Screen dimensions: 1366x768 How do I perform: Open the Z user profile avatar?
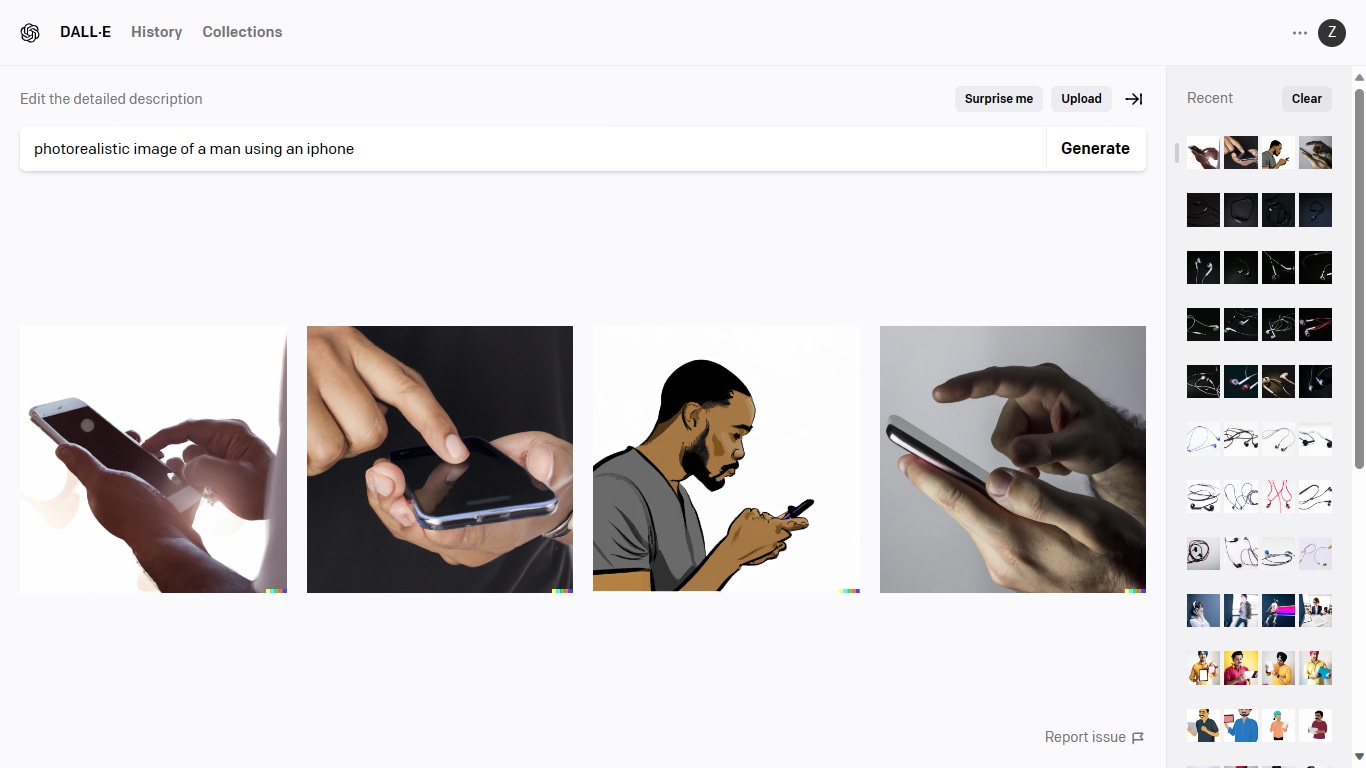[1331, 33]
